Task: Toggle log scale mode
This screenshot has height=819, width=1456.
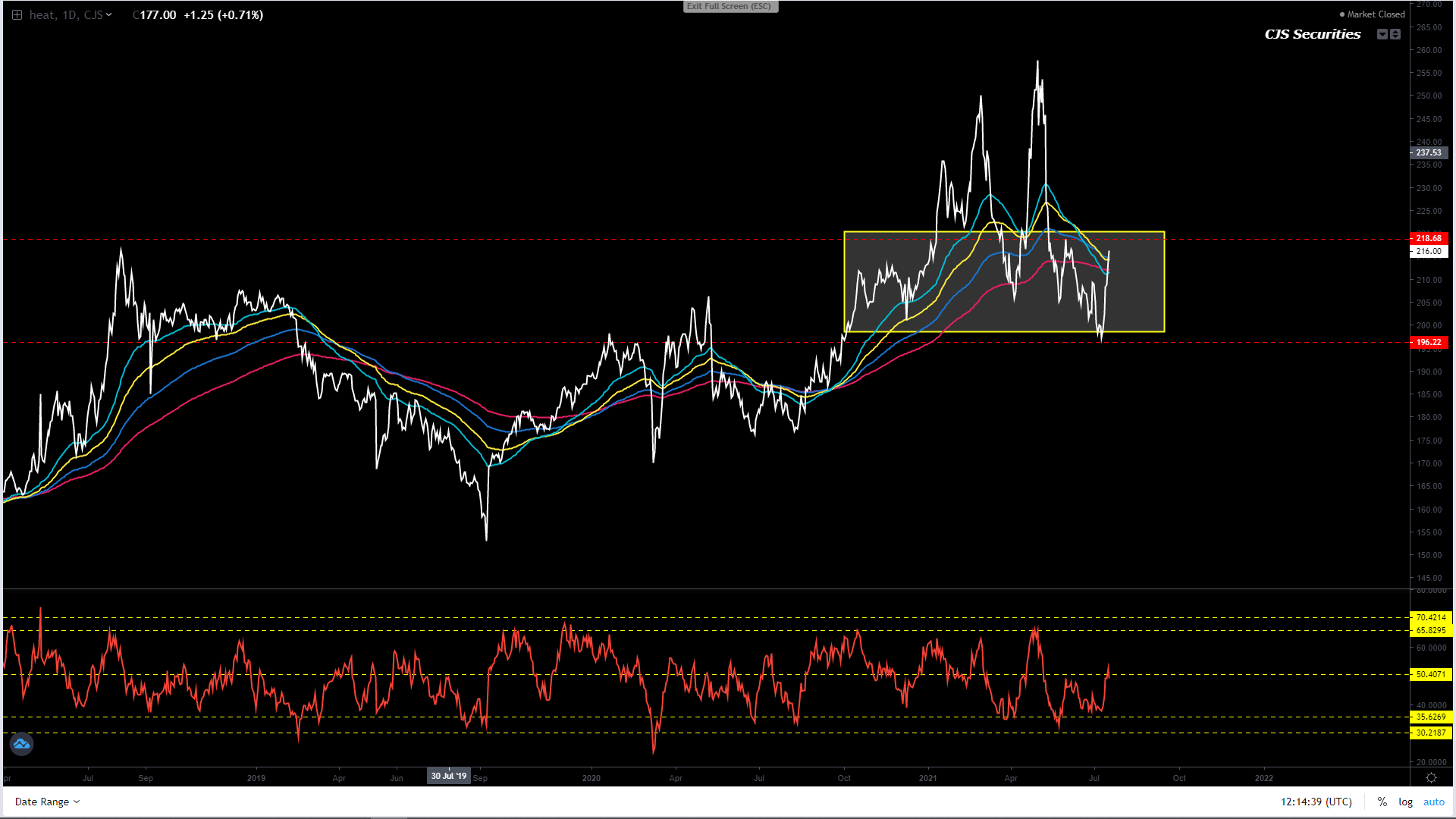Action: point(1405,802)
